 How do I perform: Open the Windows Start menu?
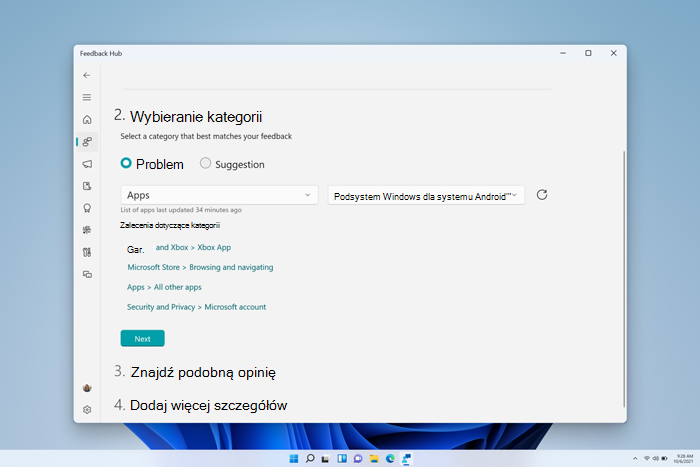tap(294, 459)
